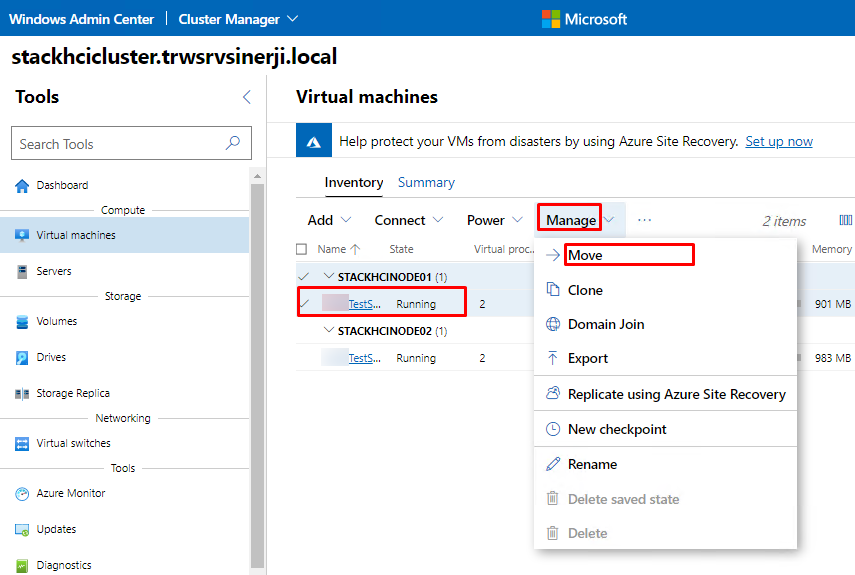The image size is (855, 575).
Task: Click the Storage Replica icon
Action: [22, 394]
